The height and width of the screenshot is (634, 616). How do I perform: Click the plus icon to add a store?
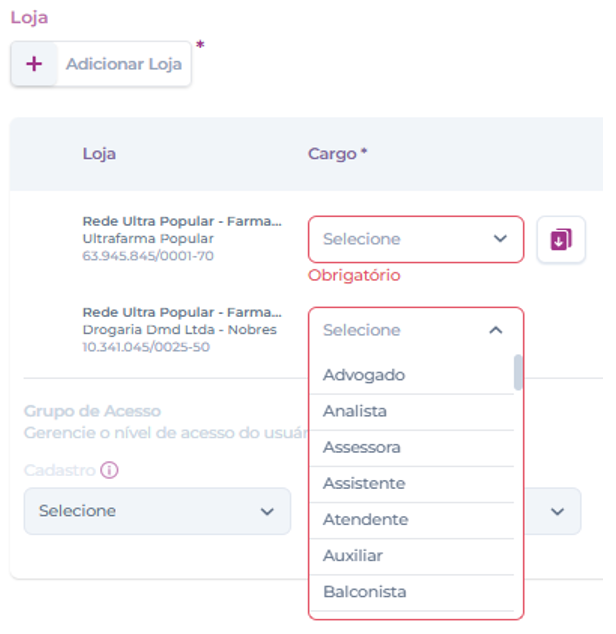(x=34, y=64)
